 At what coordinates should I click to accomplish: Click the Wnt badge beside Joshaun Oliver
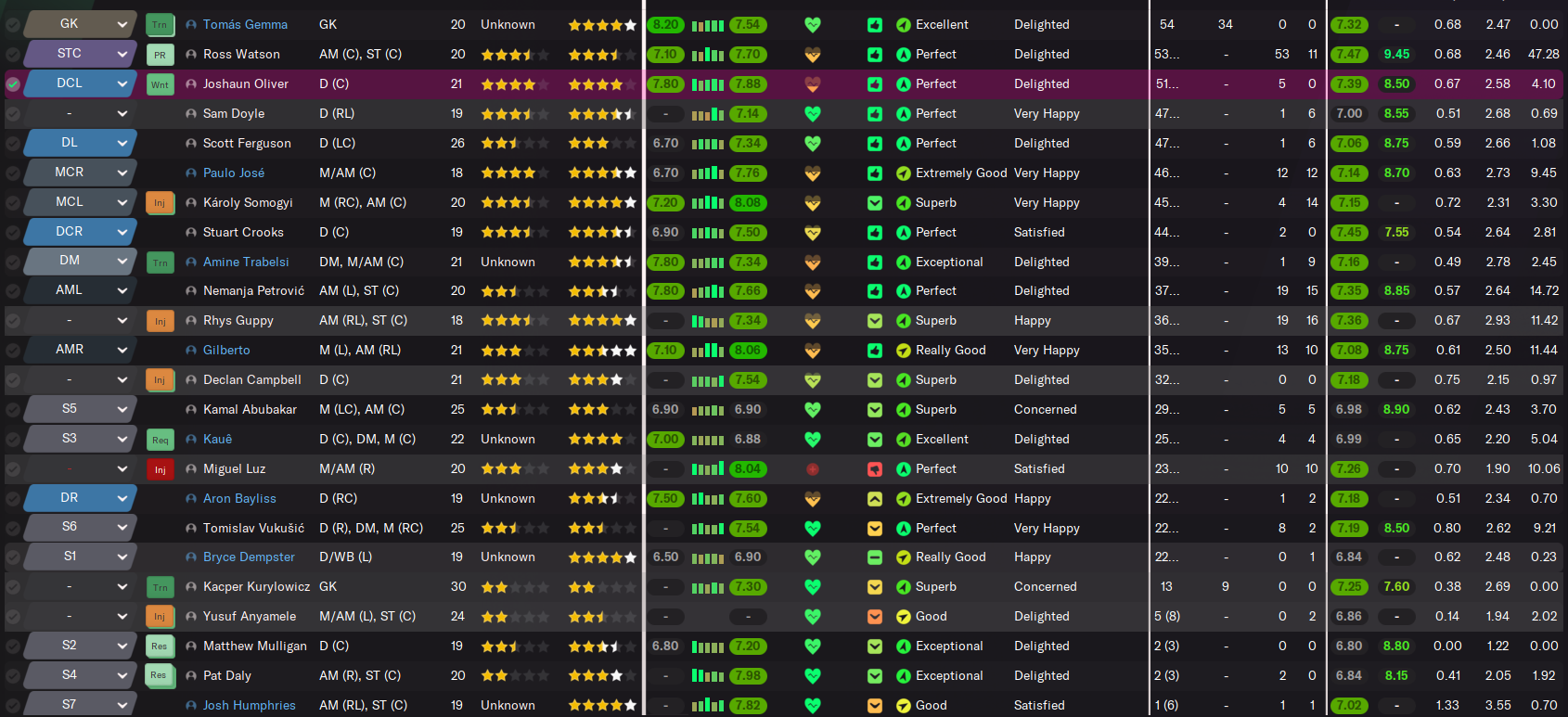pos(160,84)
